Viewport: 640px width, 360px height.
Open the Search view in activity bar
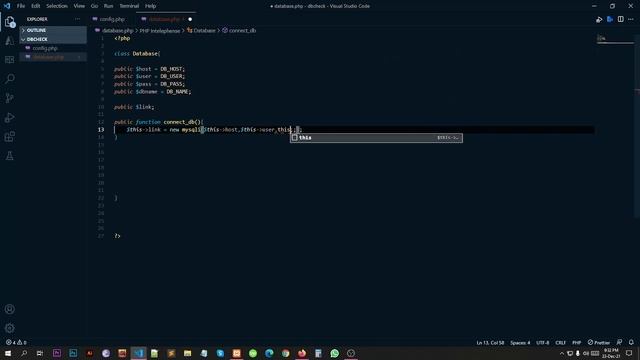tap(10, 78)
